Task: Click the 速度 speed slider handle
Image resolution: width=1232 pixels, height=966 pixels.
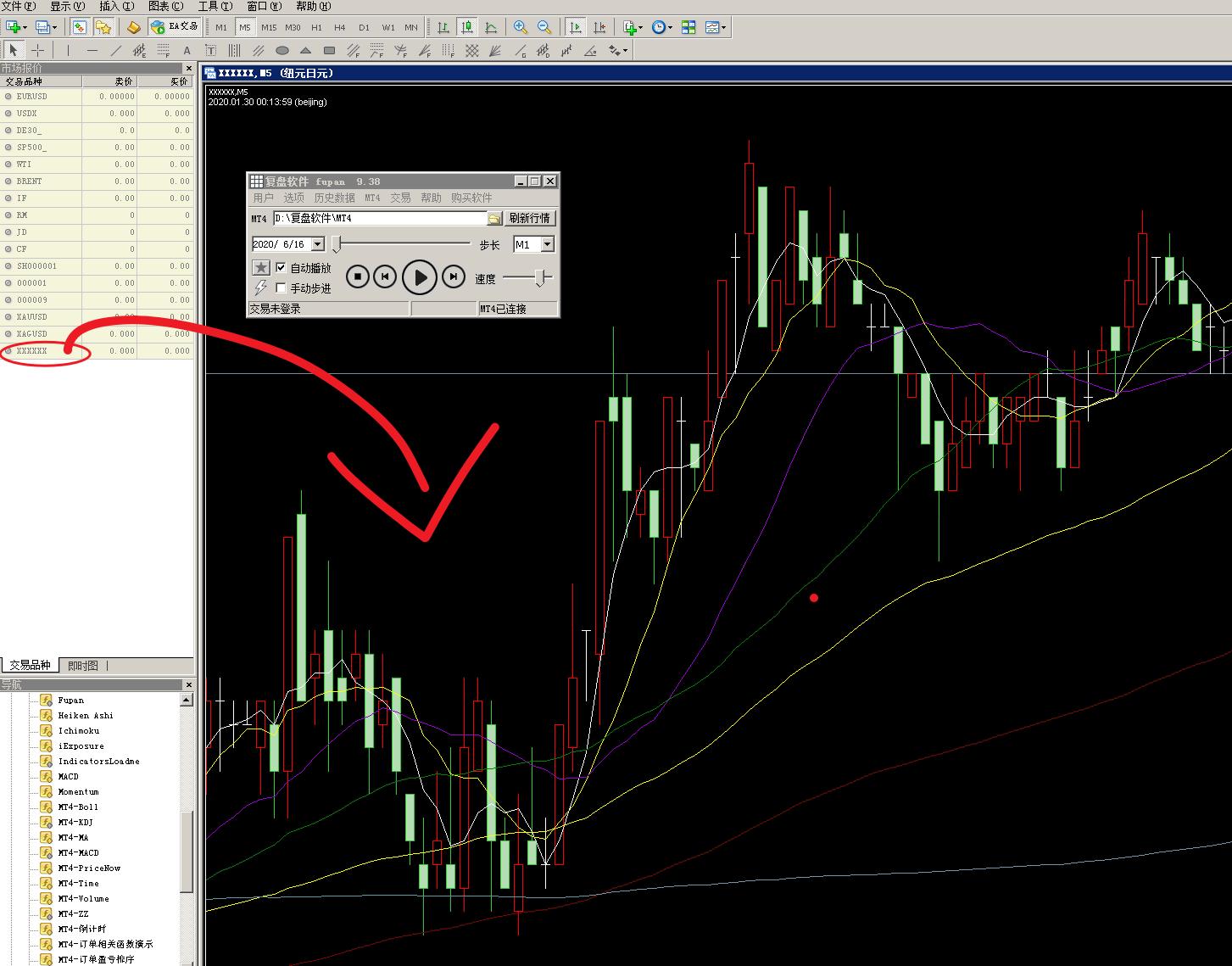Action: [x=541, y=278]
